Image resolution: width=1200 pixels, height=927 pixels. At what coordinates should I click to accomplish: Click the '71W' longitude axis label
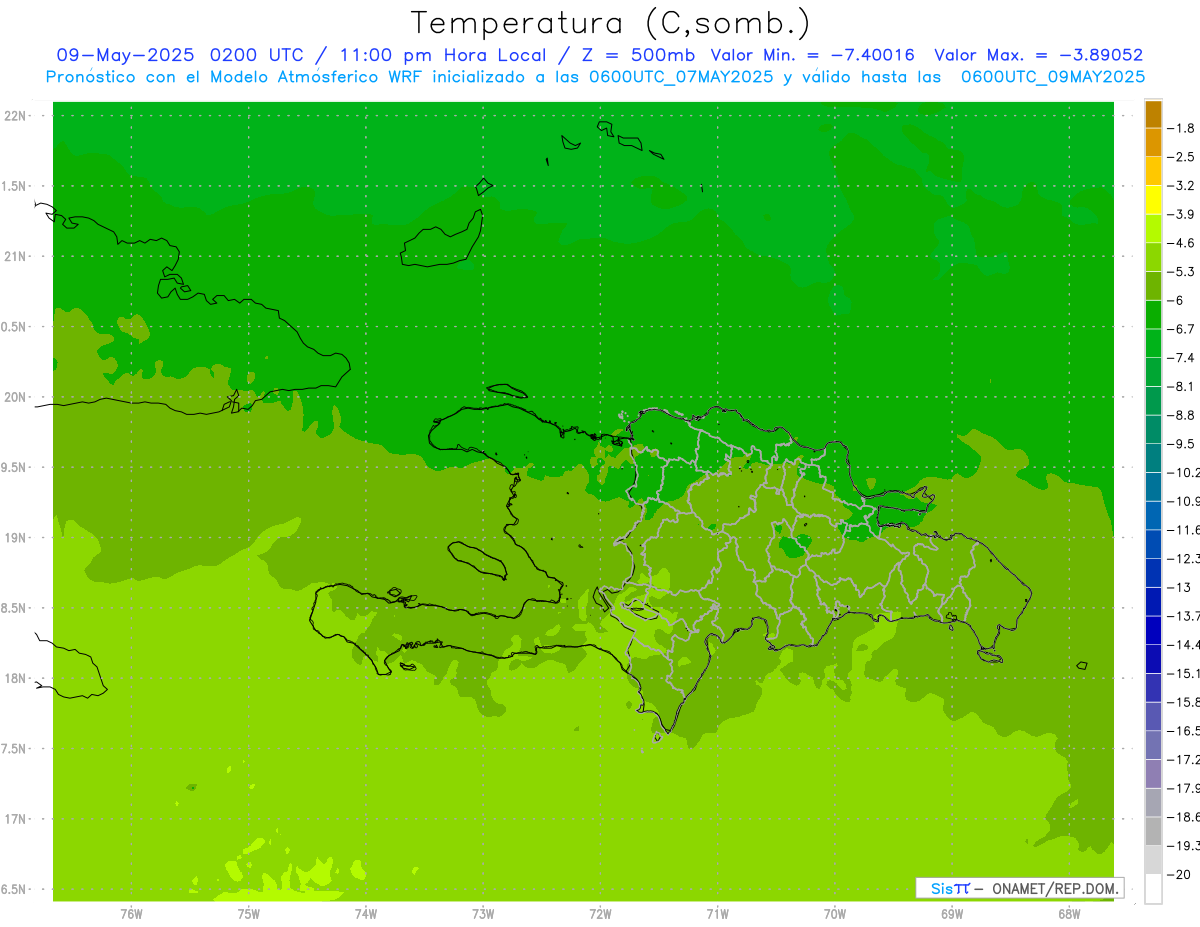[x=717, y=914]
